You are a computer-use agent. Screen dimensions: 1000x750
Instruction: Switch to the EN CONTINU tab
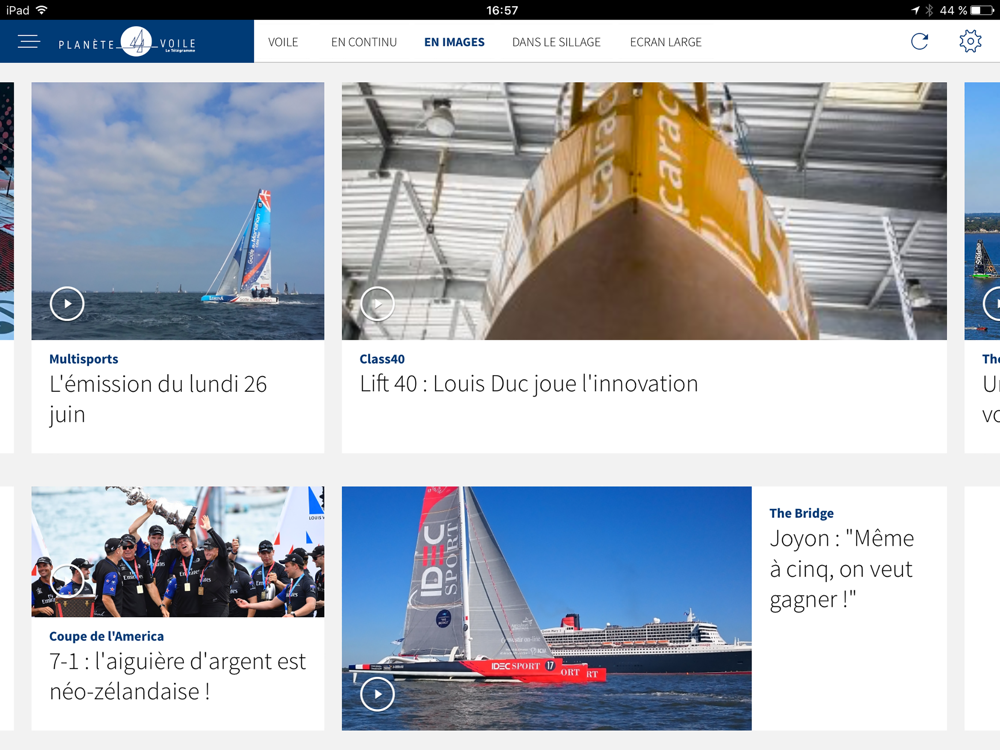pos(364,42)
